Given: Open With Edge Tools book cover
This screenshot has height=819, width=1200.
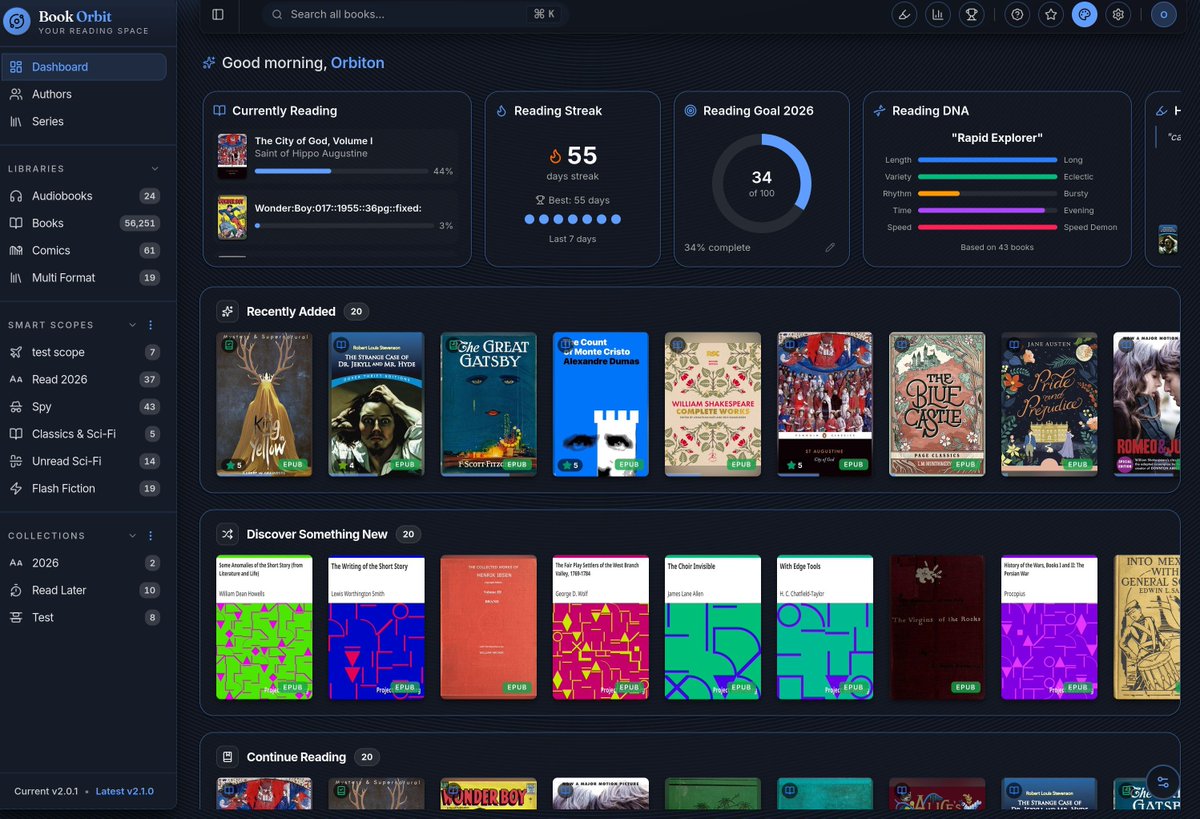Looking at the screenshot, I should [825, 627].
